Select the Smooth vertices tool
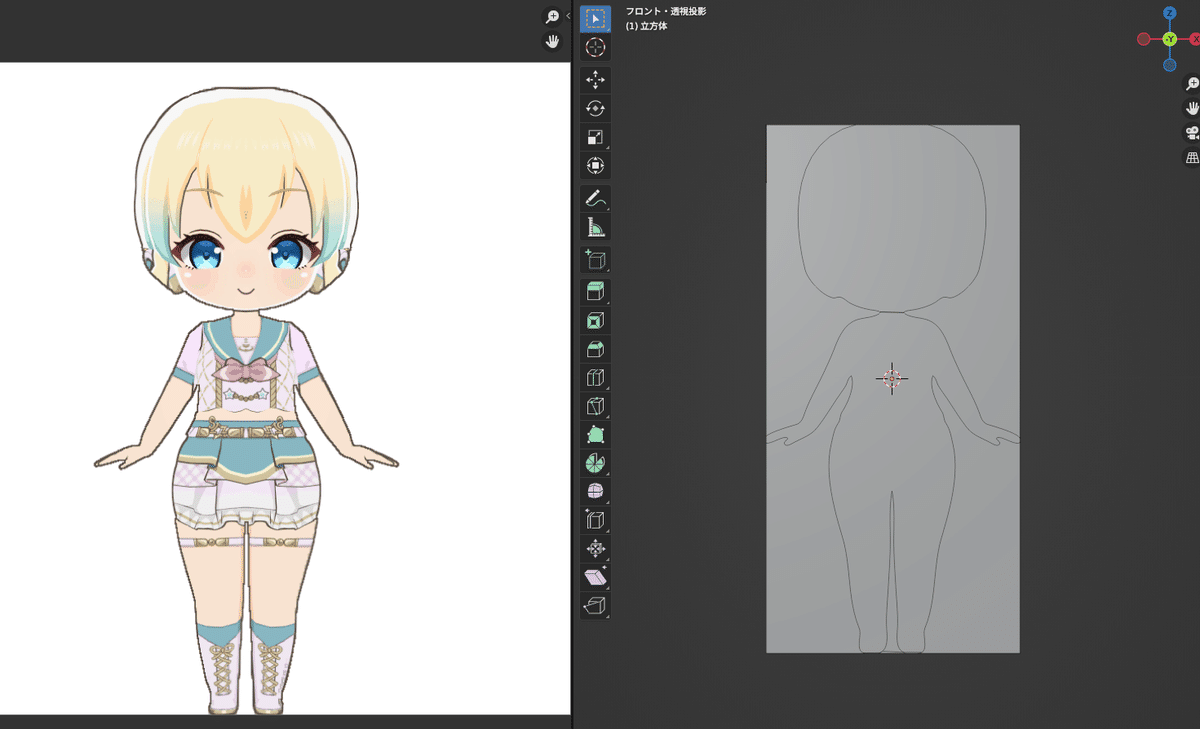 click(595, 491)
